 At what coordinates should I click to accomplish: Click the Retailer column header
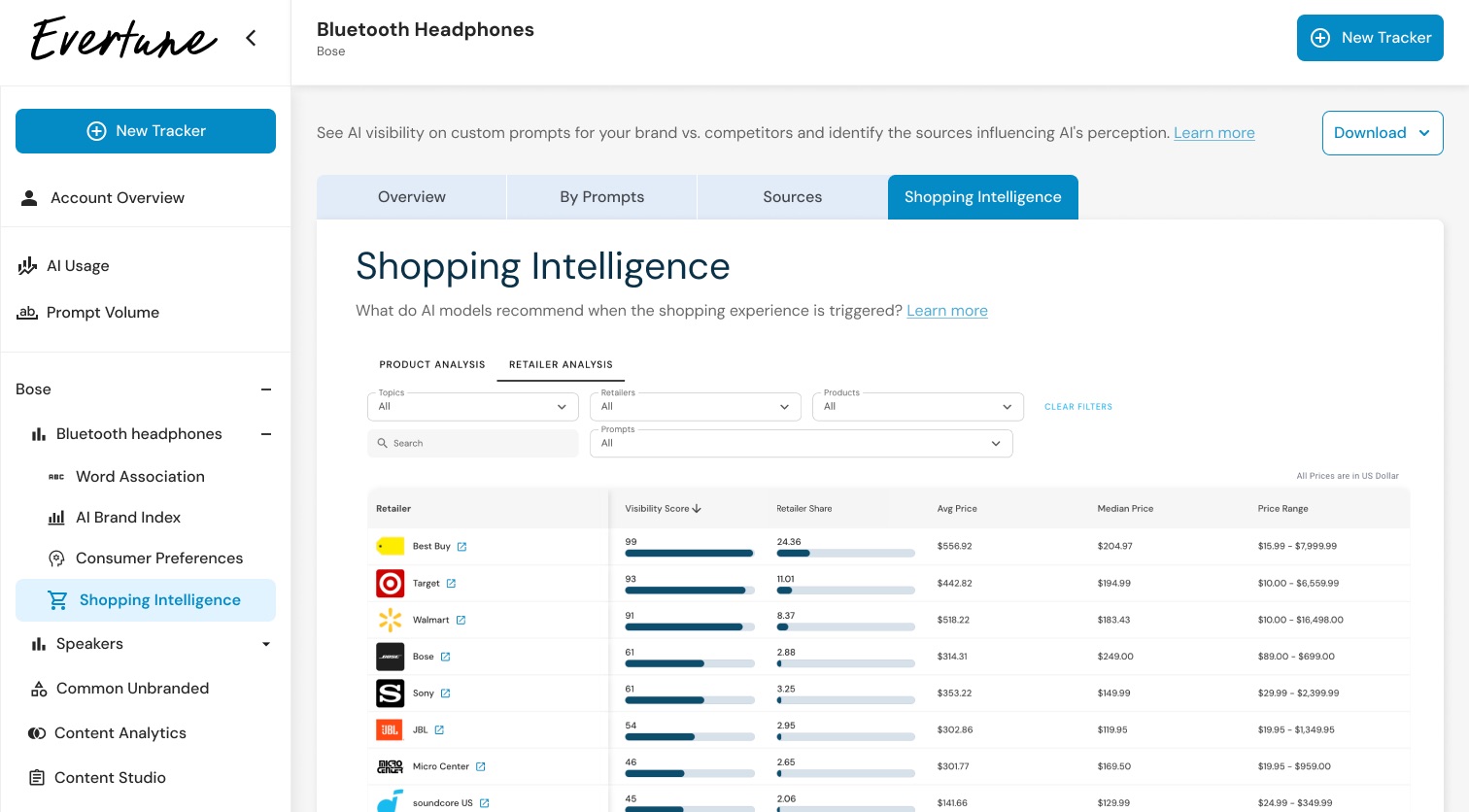point(393,509)
